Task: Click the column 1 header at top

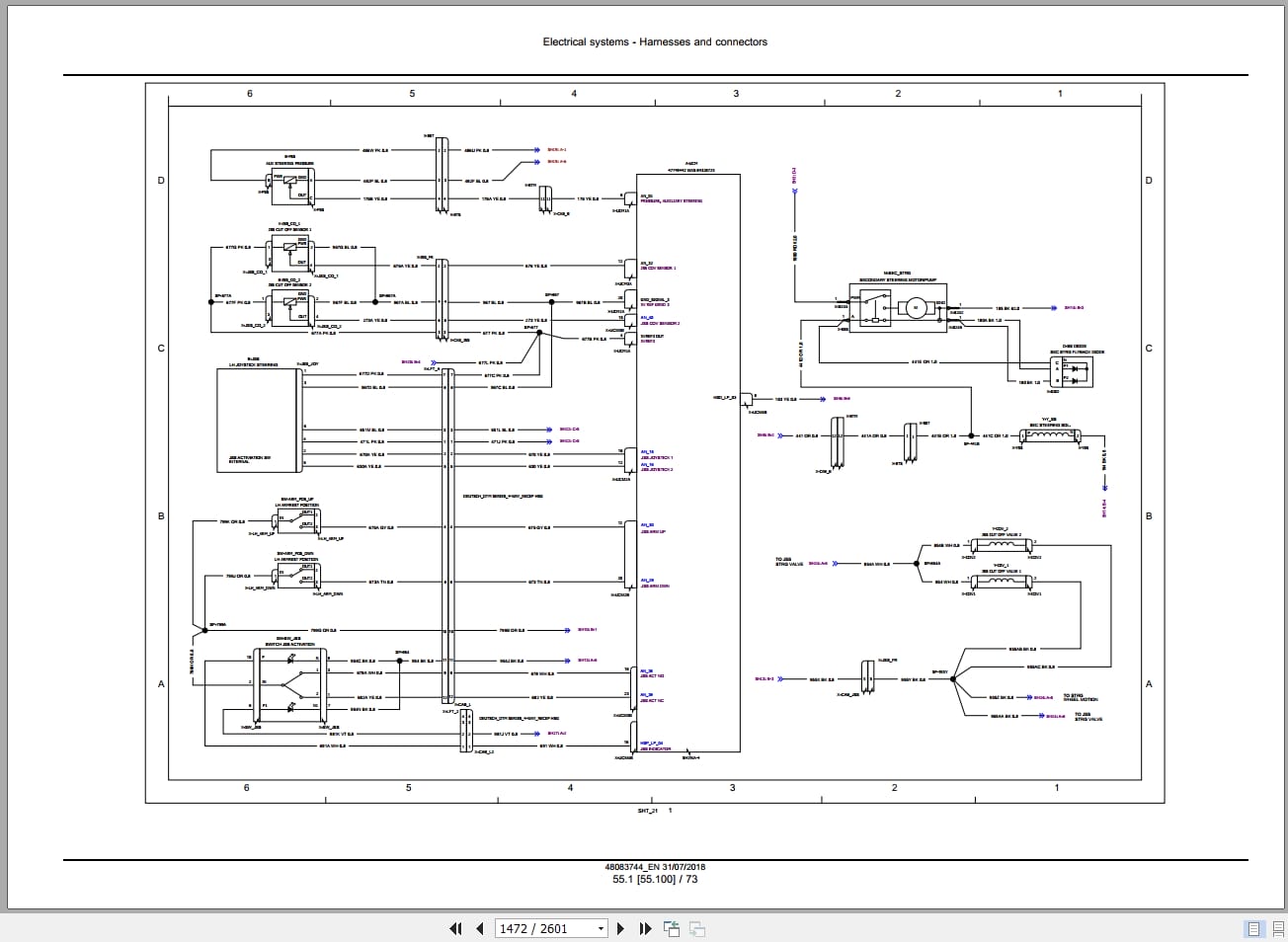Action: [1060, 94]
